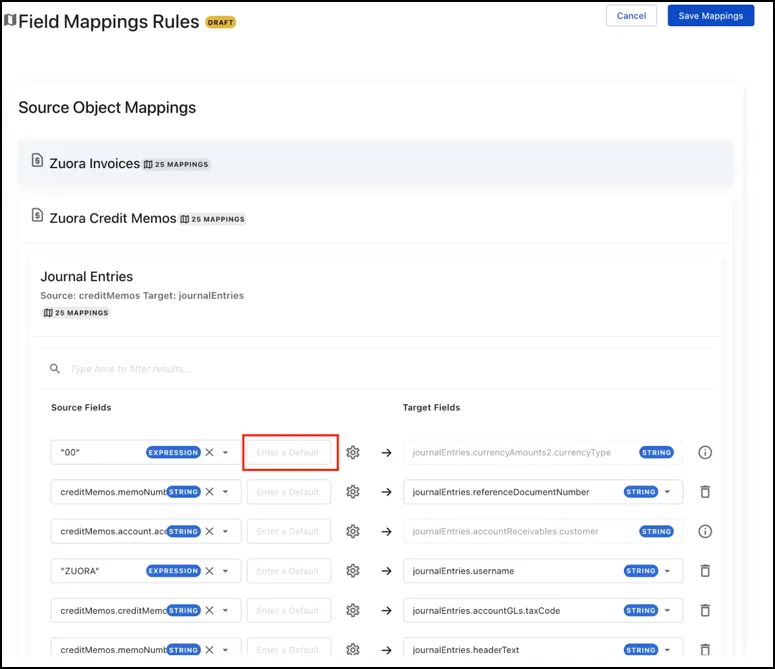This screenshot has height=669, width=775.
Task: Open dropdown for "ZUORA" source field
Action: [225, 571]
